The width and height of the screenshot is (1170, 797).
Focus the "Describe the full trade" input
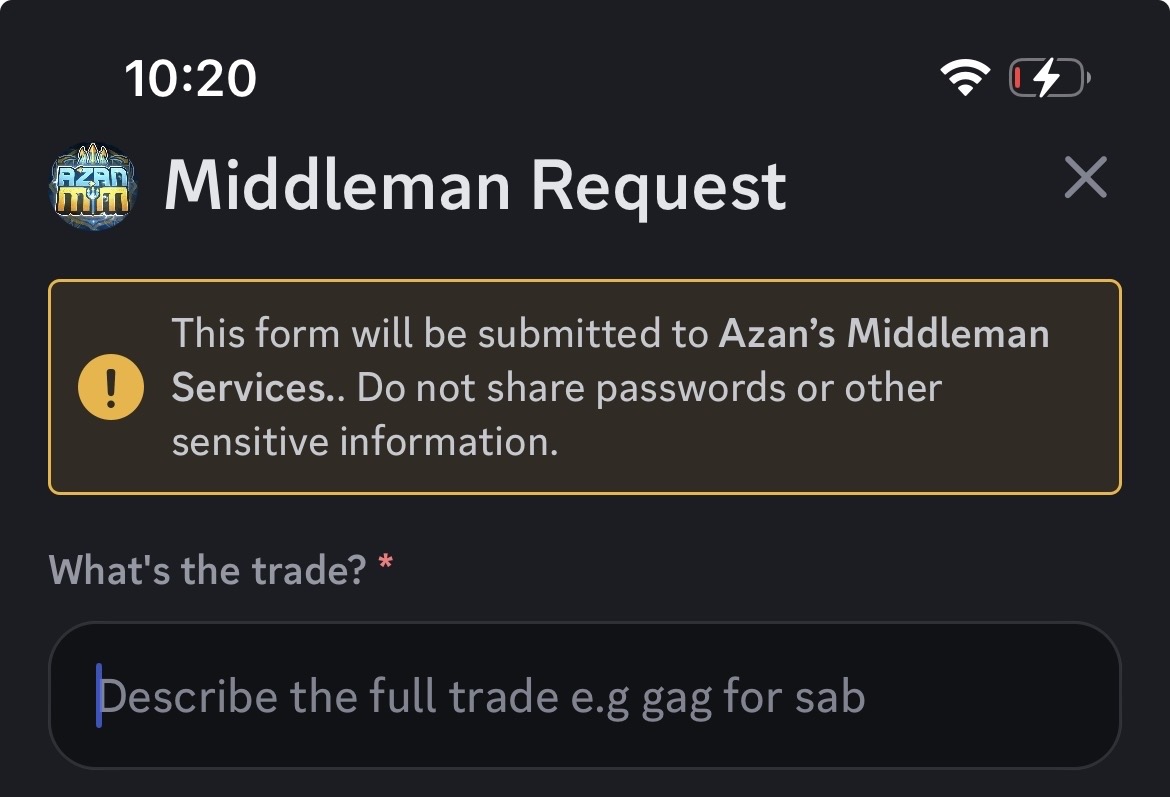point(584,696)
